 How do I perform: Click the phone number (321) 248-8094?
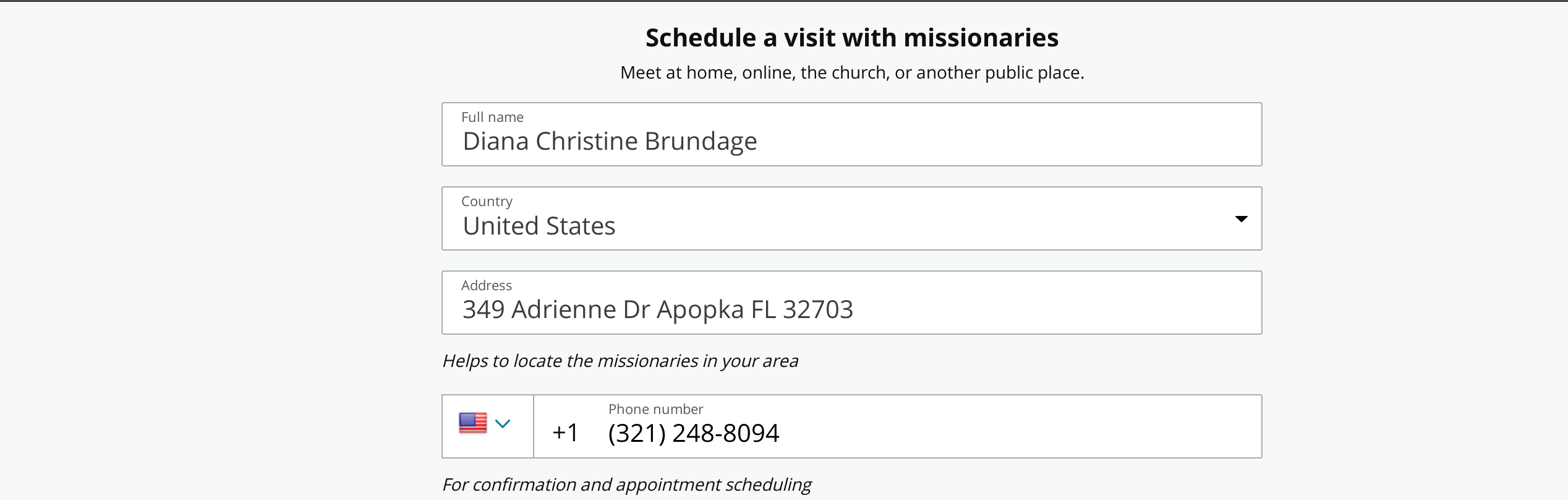point(693,433)
